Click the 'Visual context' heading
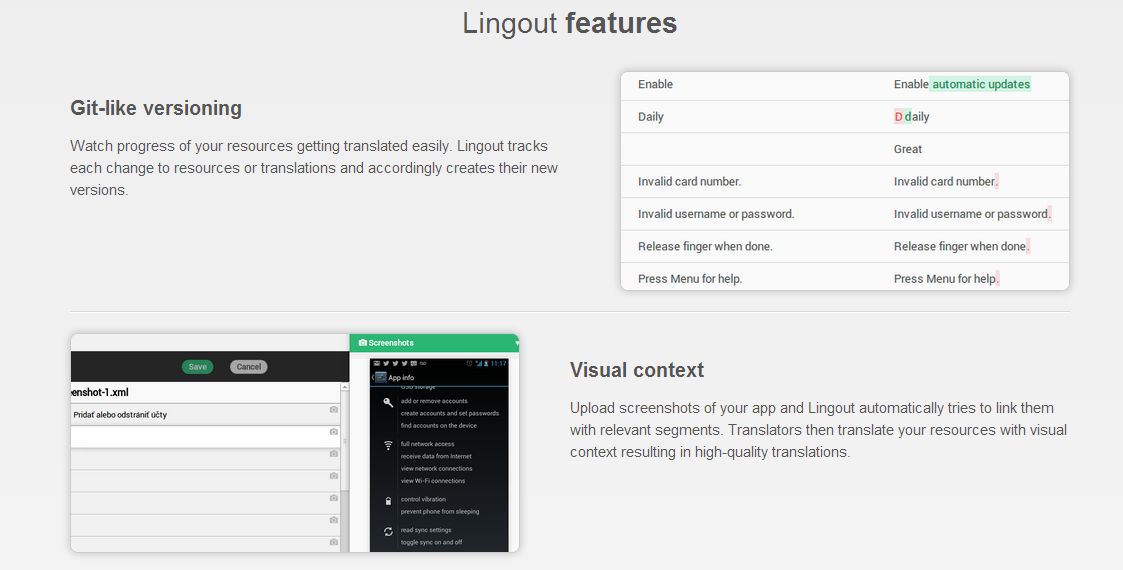The width and height of the screenshot is (1123, 570). coord(637,370)
